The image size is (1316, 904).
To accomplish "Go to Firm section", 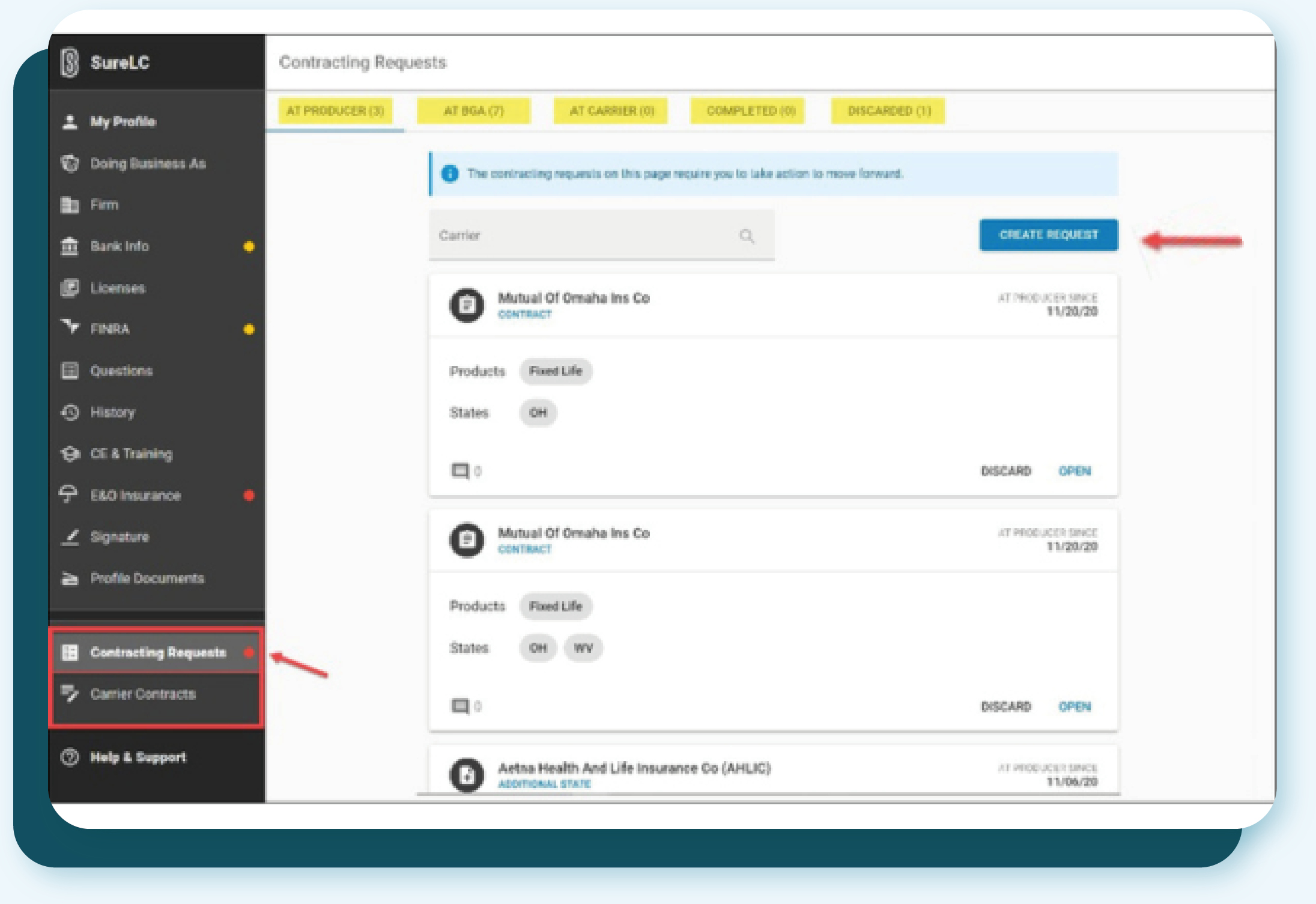I will click(157, 205).
